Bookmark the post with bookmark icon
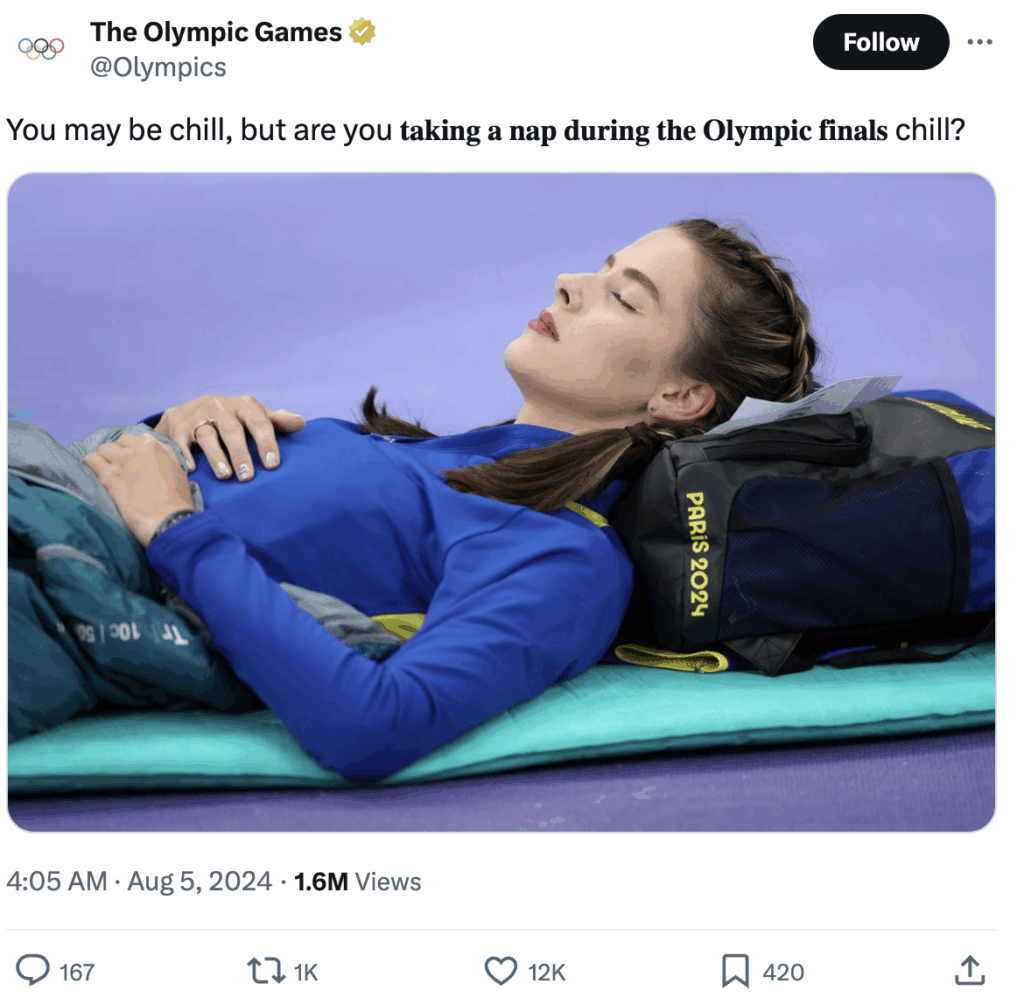 735,971
